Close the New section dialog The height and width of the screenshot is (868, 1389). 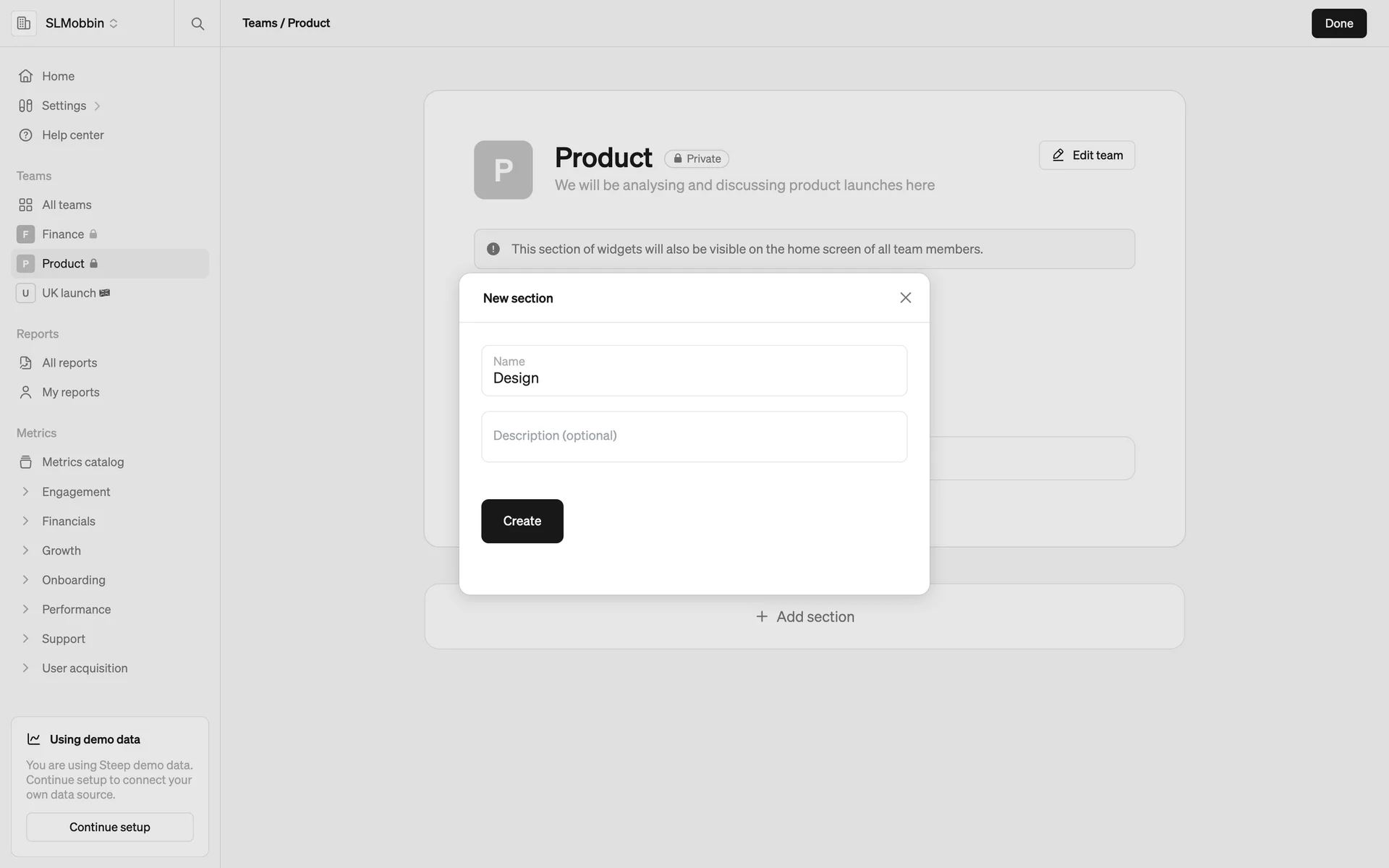(x=905, y=298)
